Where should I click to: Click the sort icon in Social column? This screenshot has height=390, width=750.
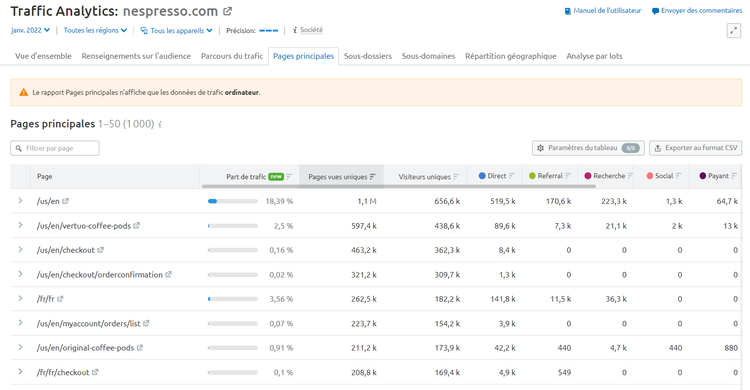[x=678, y=176]
